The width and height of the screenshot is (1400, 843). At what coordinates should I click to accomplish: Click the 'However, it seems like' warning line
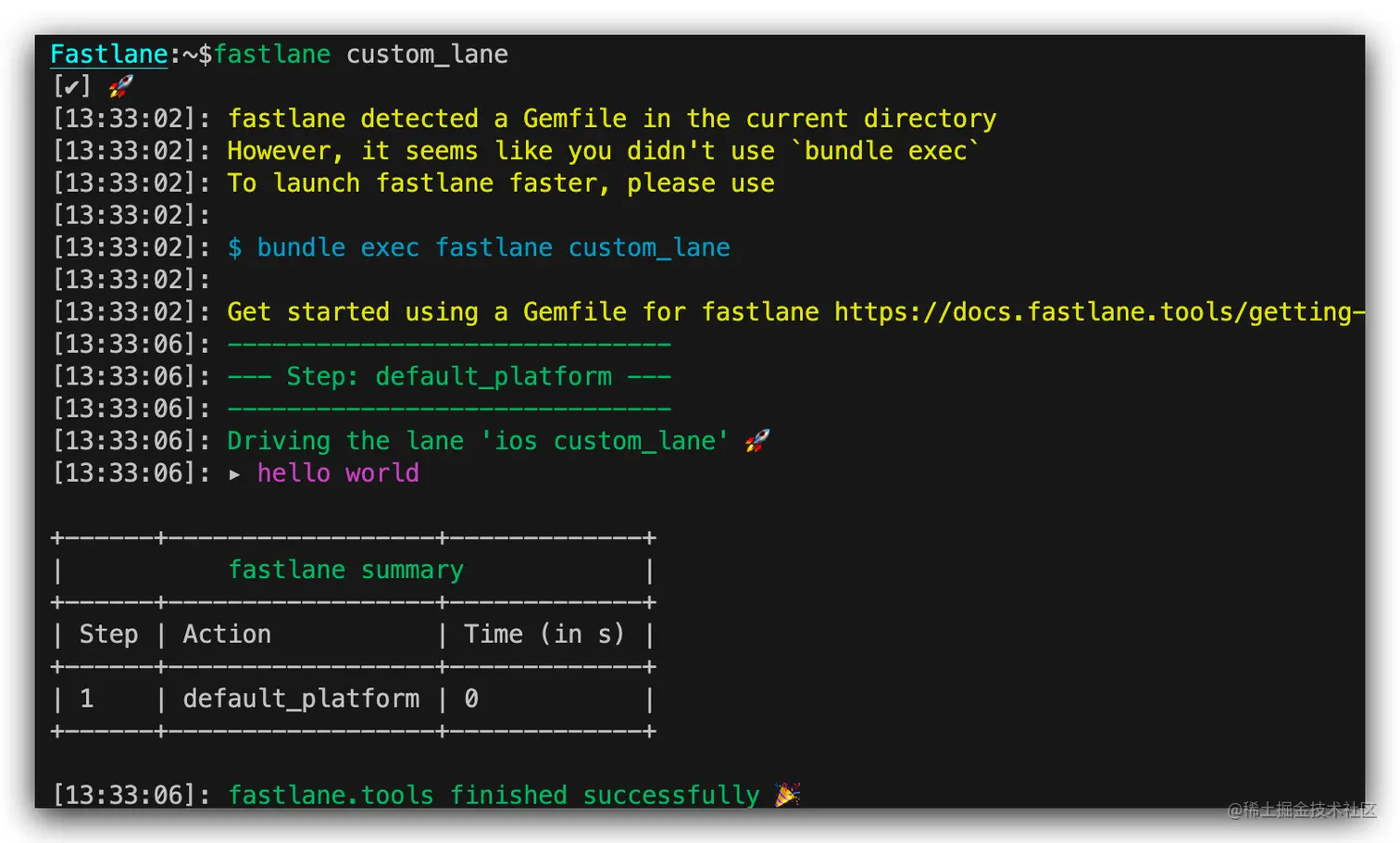(x=604, y=151)
